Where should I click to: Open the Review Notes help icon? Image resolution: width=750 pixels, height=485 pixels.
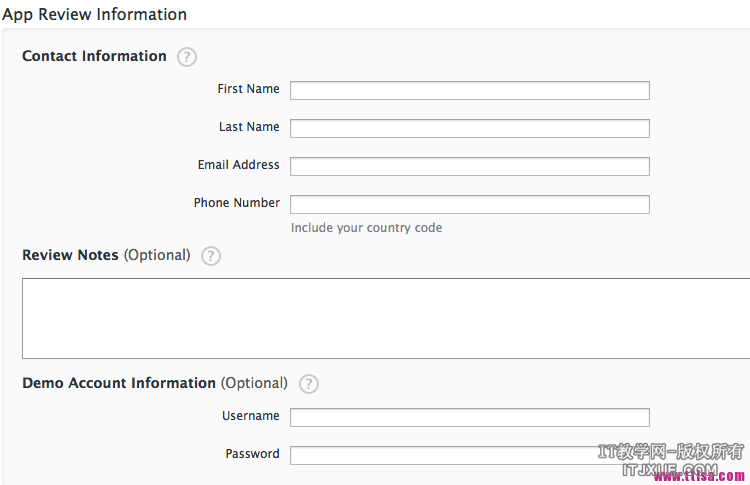[x=210, y=256]
